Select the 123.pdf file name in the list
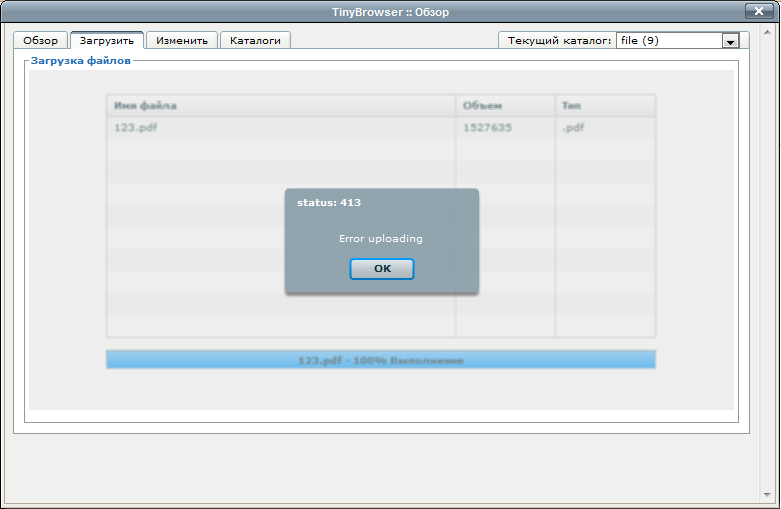Screen dimensions: 781x509 135,128
